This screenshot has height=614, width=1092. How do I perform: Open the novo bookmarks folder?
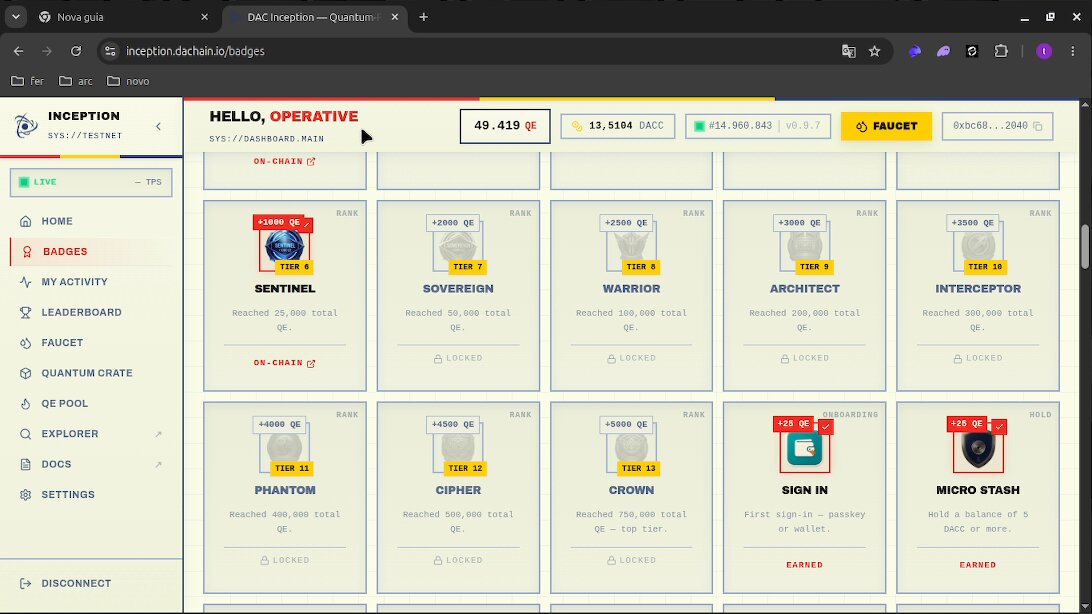(x=128, y=81)
